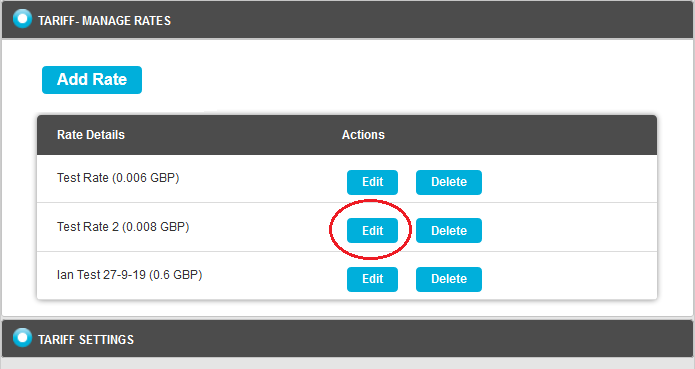
Task: Delete the Test Rate (0.006 GBP) entry
Action: click(x=449, y=182)
